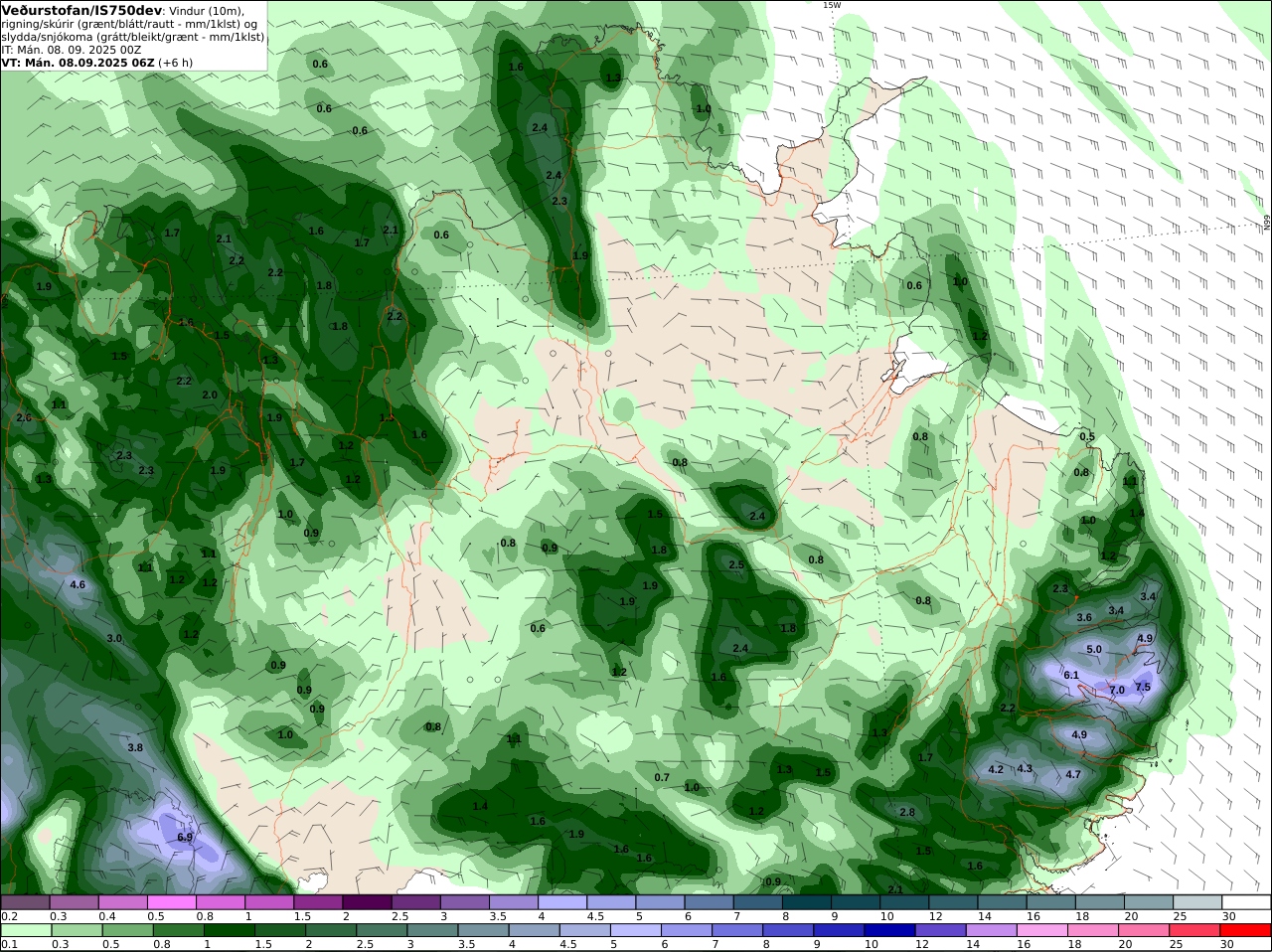The width and height of the screenshot is (1272, 952).
Task: Click the 3.6 value in the east
Action: (x=1084, y=617)
